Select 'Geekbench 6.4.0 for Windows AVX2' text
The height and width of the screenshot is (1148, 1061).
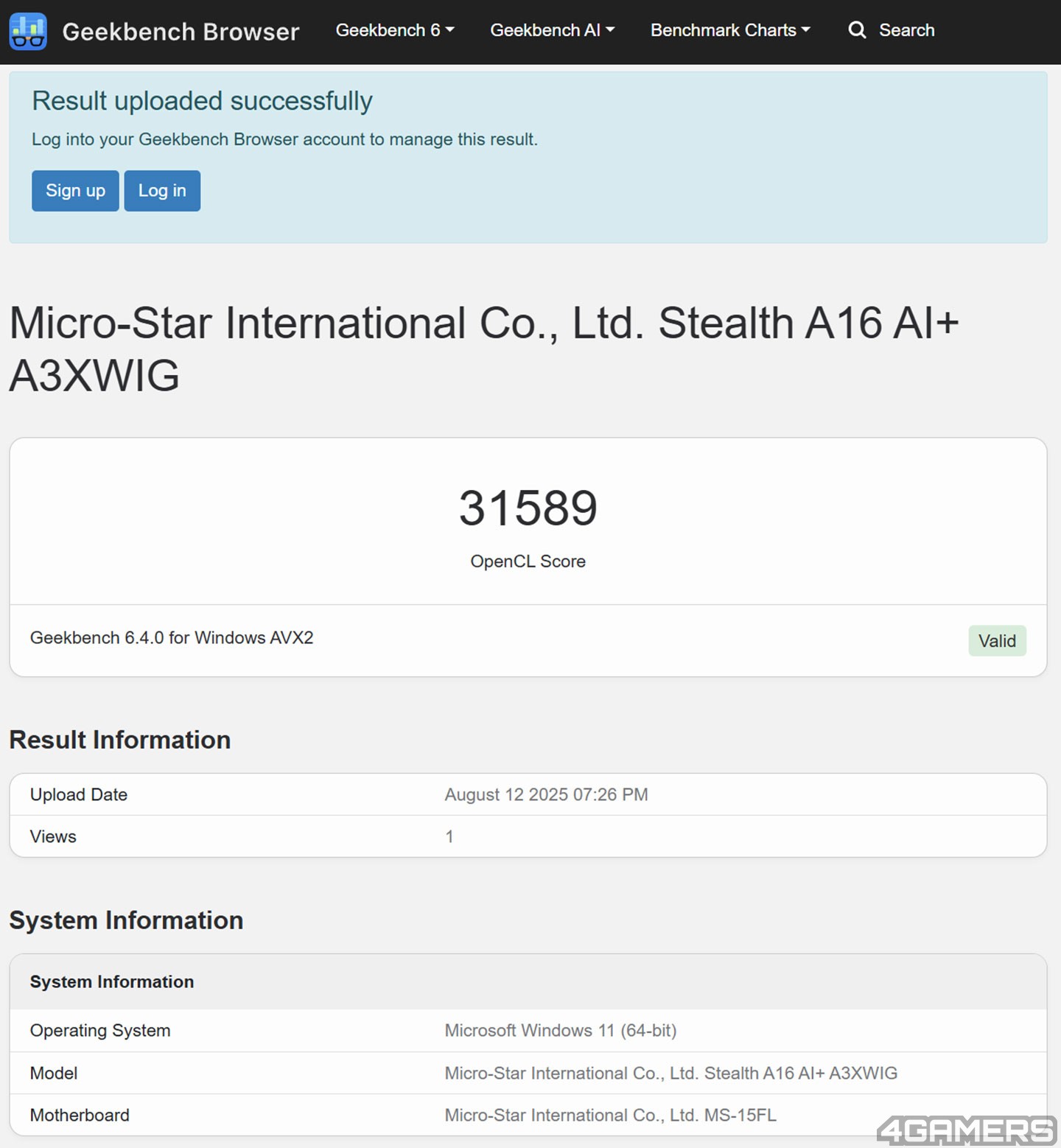[x=172, y=638]
